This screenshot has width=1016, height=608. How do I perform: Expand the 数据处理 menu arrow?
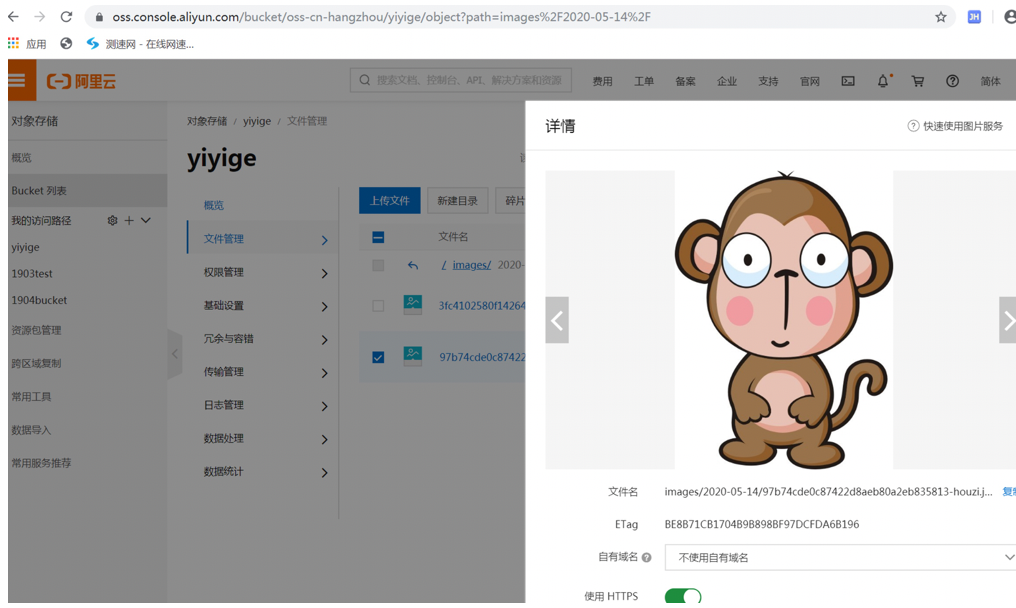pyautogui.click(x=325, y=439)
